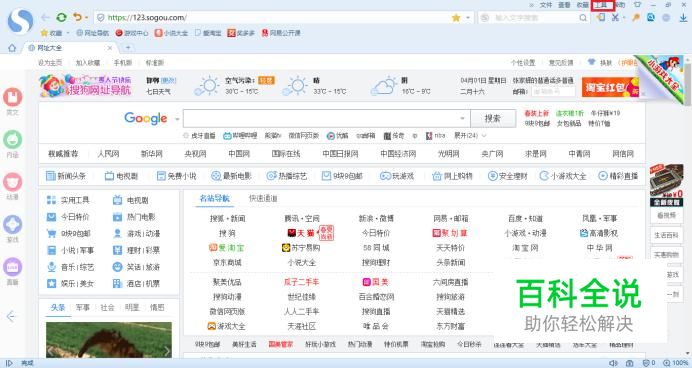Click the 安全理财 icon link

click(x=507, y=176)
